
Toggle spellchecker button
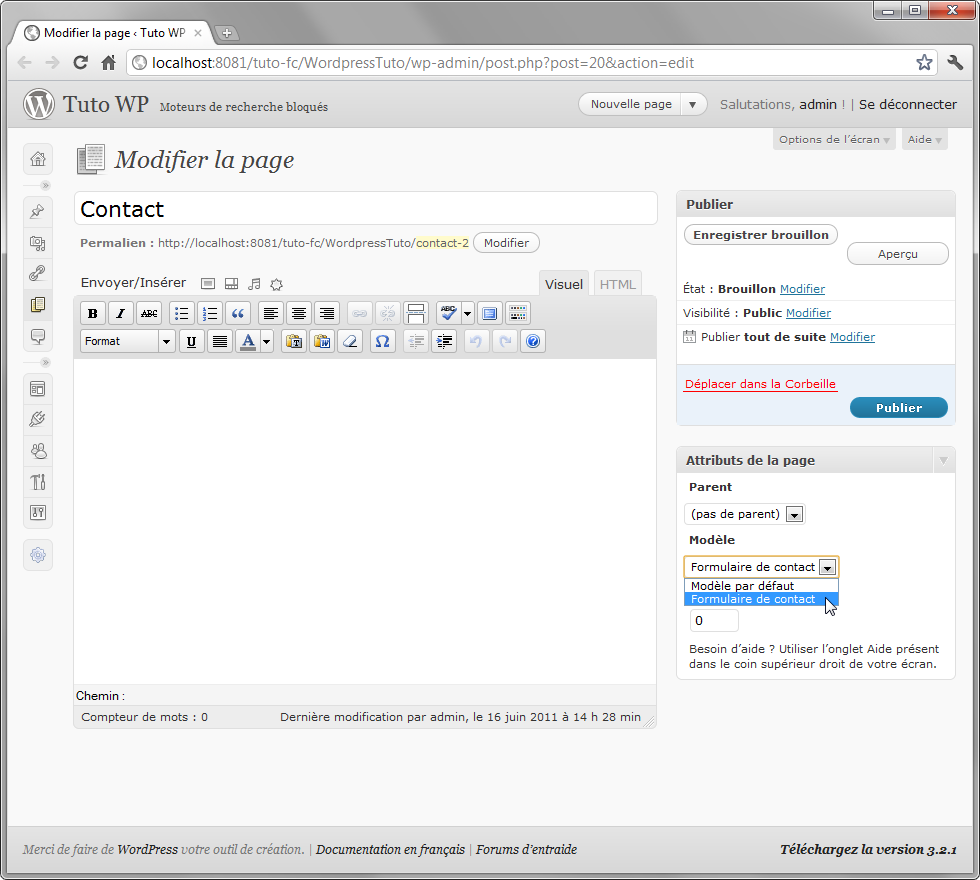(x=448, y=313)
